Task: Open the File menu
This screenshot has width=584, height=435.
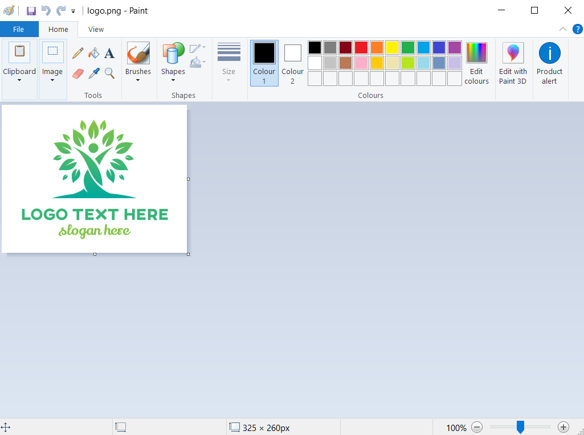Action: [x=19, y=29]
